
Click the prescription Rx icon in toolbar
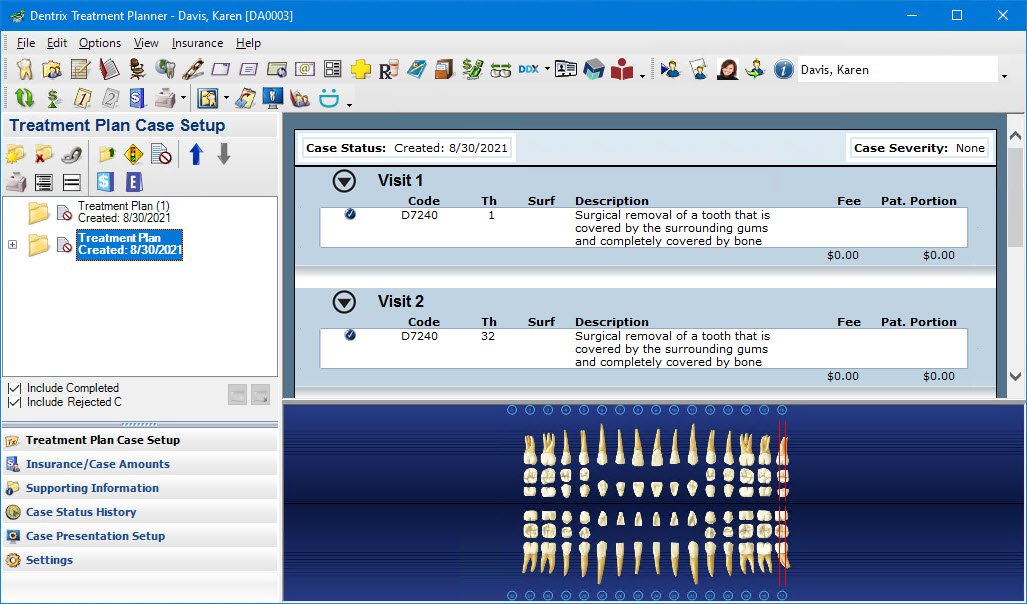(x=389, y=70)
